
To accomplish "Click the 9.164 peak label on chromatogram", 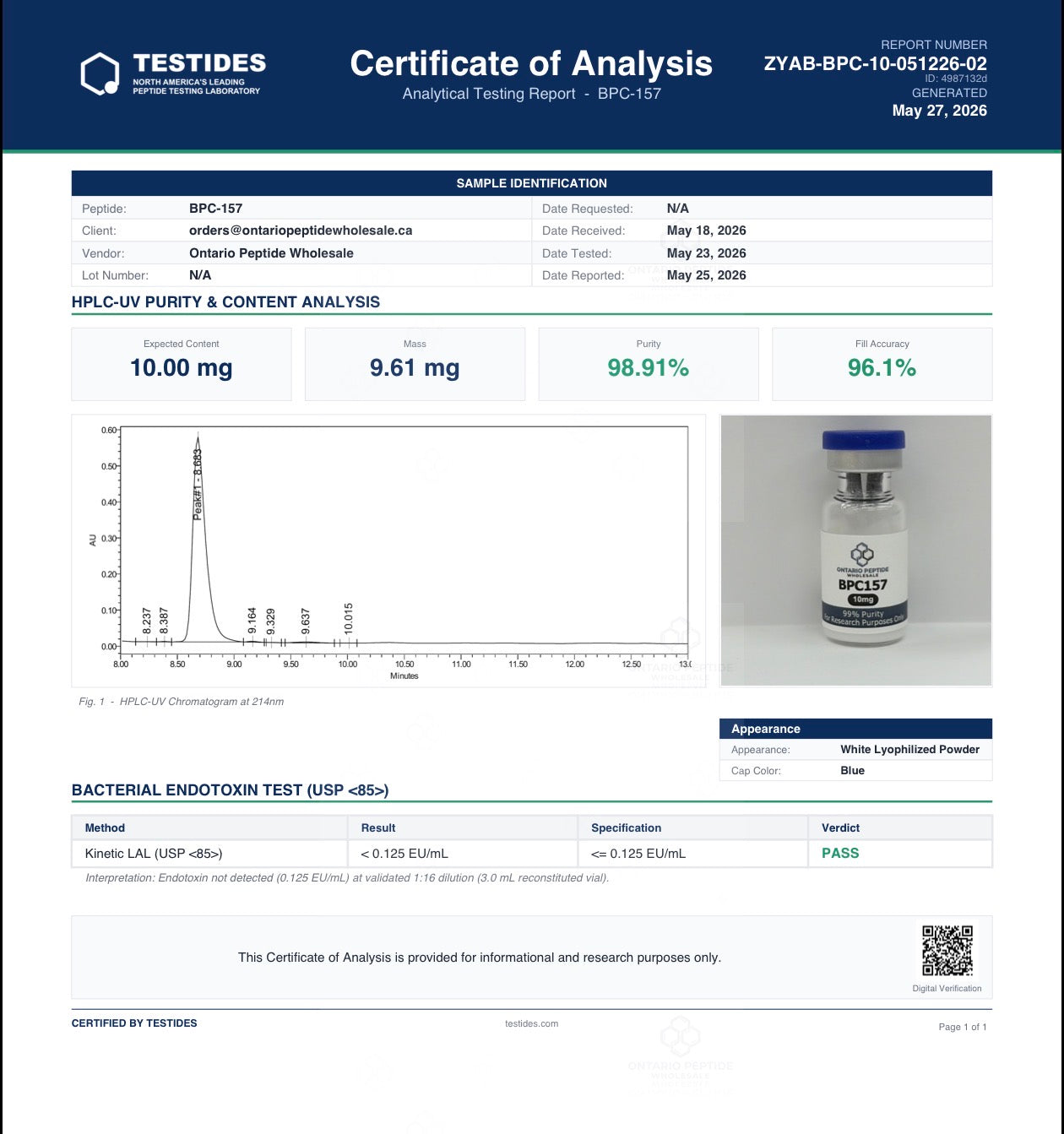I will [x=252, y=621].
